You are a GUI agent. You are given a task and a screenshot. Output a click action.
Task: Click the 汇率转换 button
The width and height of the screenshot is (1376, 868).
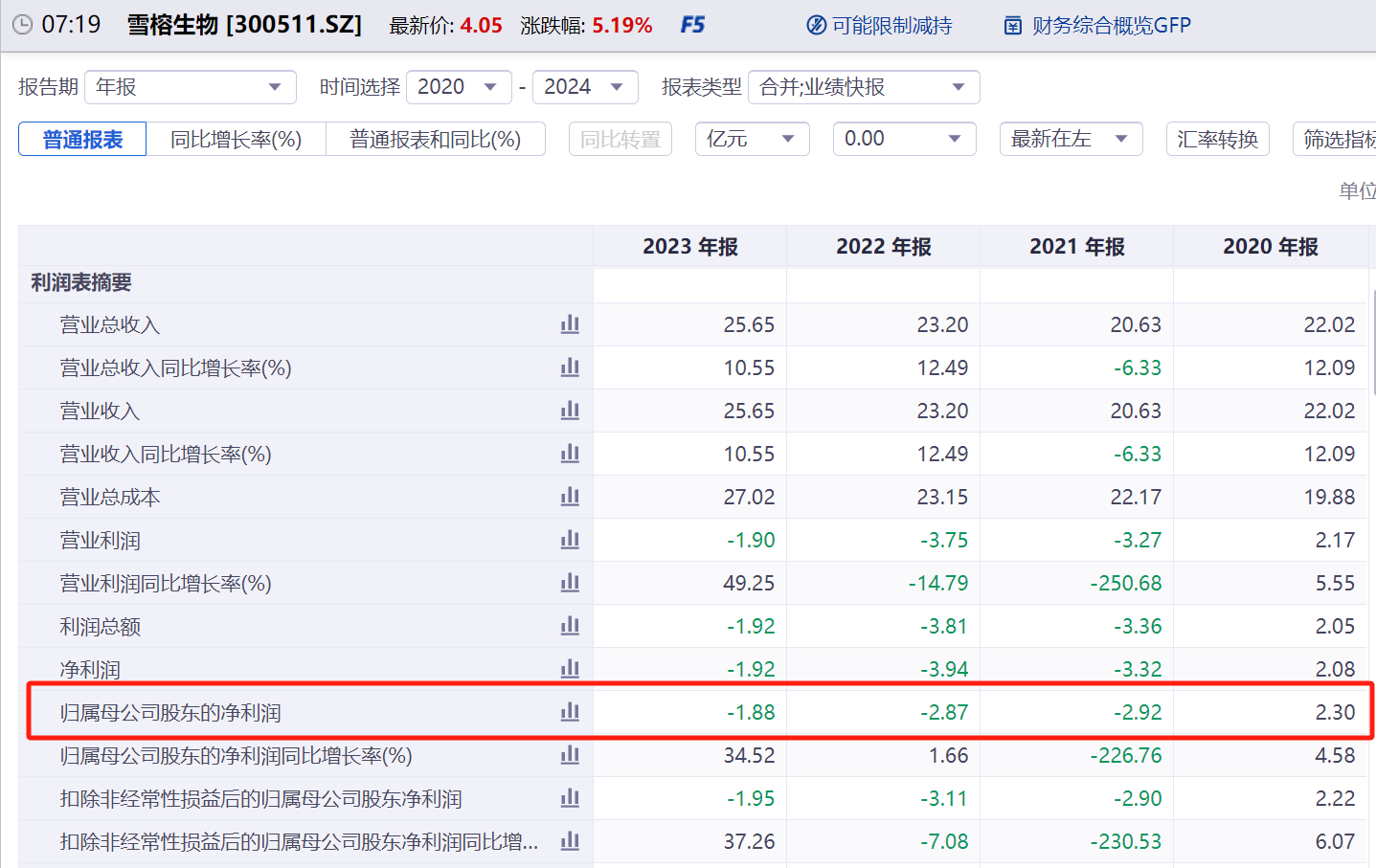(x=1218, y=139)
